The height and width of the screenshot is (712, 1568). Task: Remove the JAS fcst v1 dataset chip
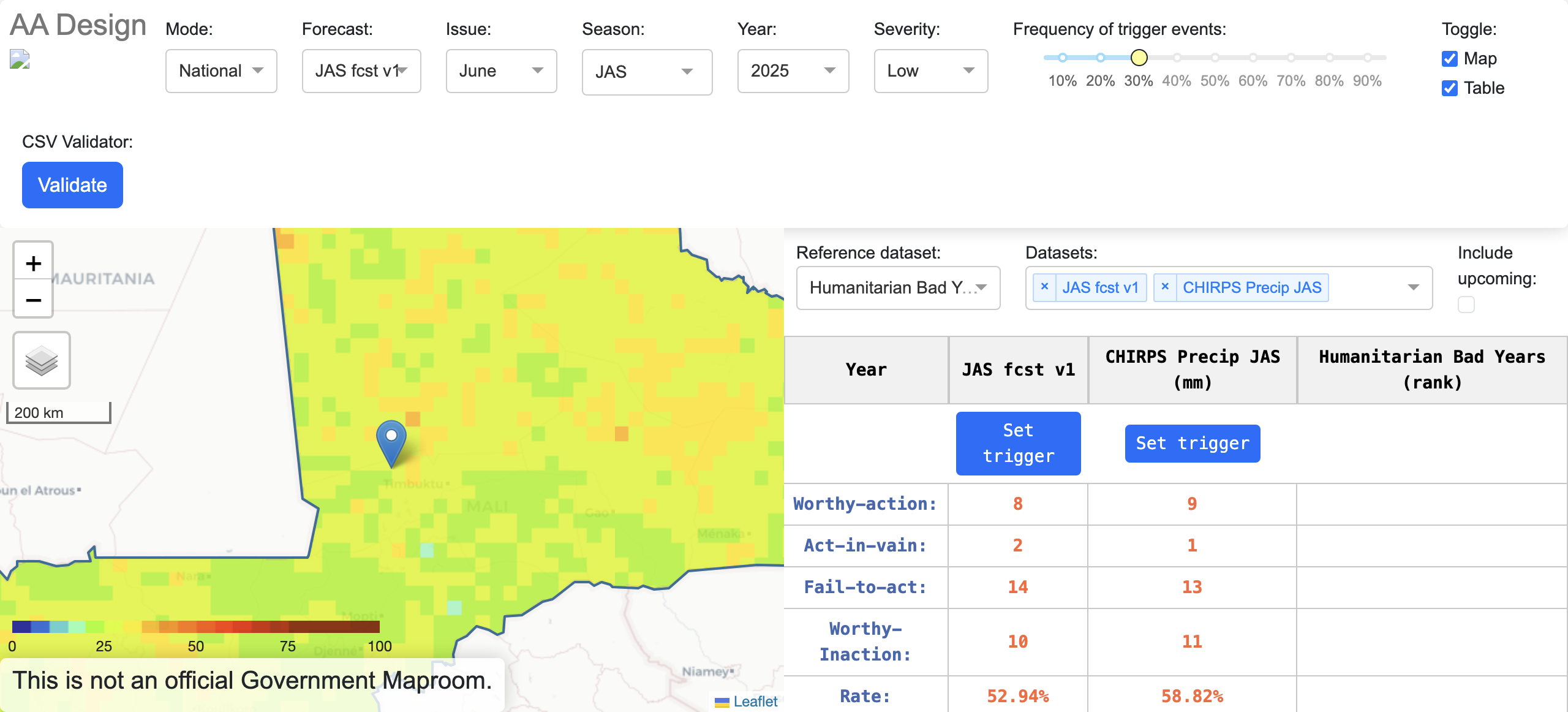1044,286
